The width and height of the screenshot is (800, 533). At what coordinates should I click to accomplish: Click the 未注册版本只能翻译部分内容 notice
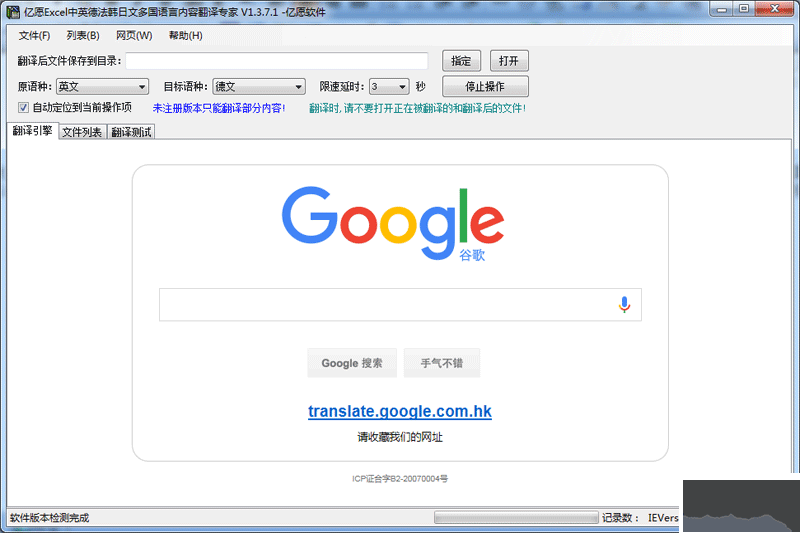click(219, 108)
